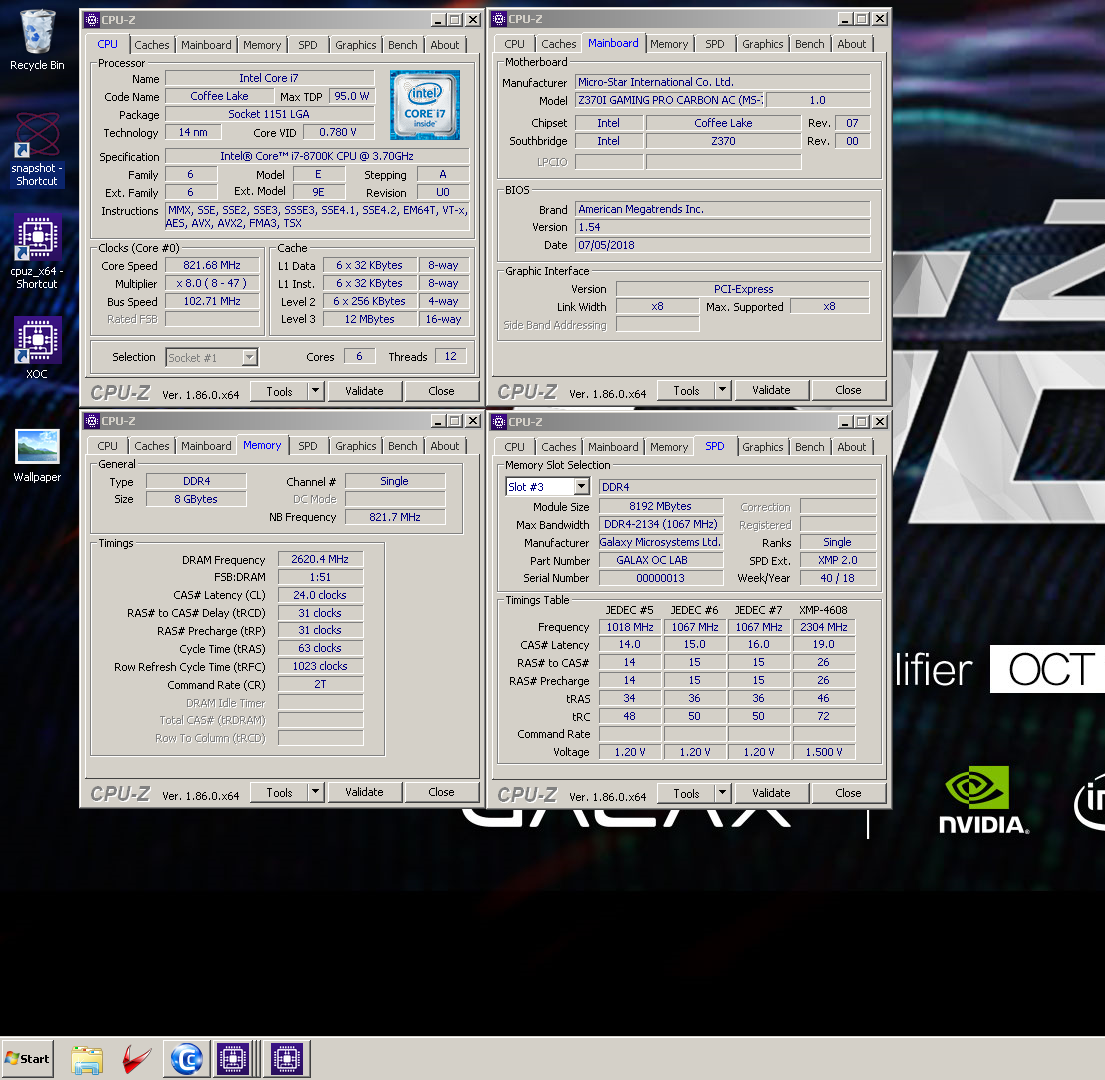Click Tools button in the Memory window
This screenshot has height=1080, width=1105.
click(279, 793)
